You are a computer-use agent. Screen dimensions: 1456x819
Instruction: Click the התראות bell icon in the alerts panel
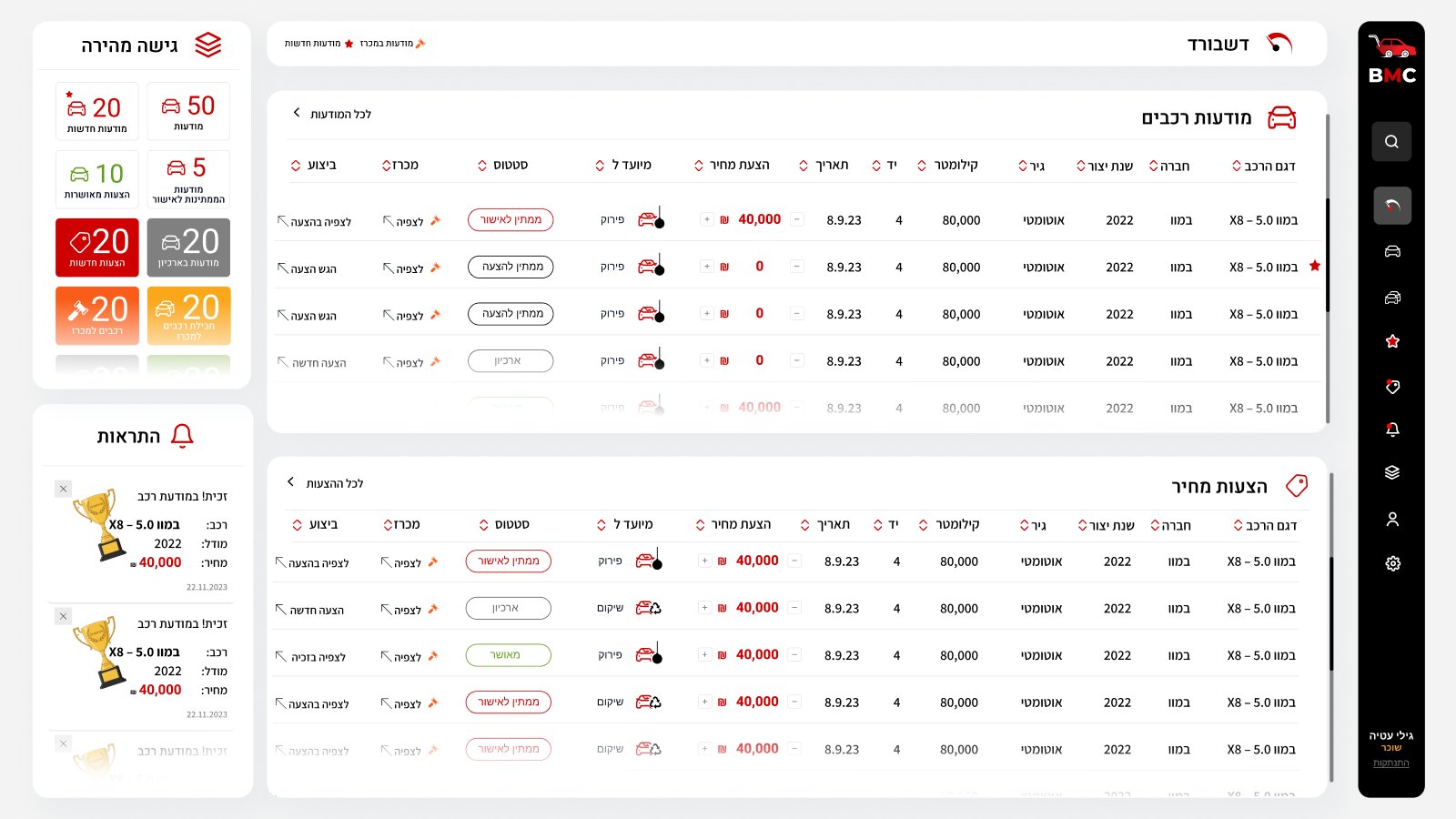coord(182,436)
